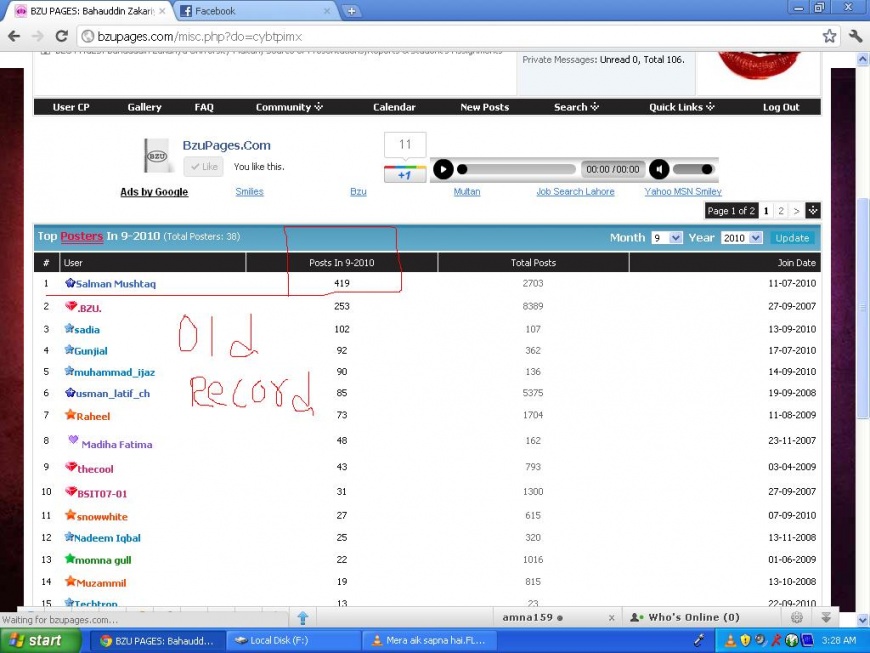Open Salman Mushtaq's profile link
The image size is (870, 653).
(x=115, y=284)
